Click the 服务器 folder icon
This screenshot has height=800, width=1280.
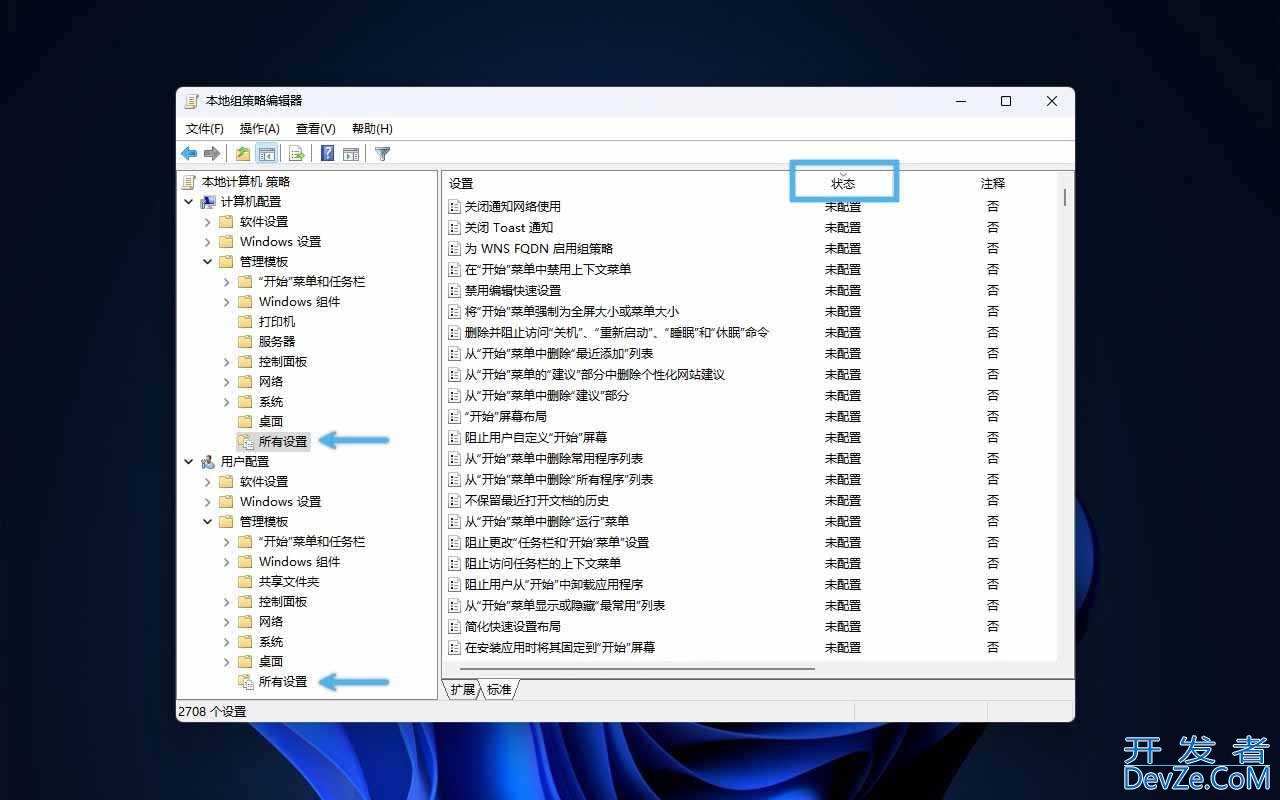(245, 342)
